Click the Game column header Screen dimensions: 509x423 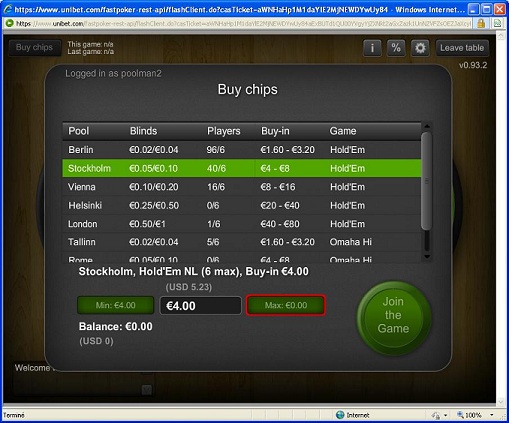[x=343, y=131]
